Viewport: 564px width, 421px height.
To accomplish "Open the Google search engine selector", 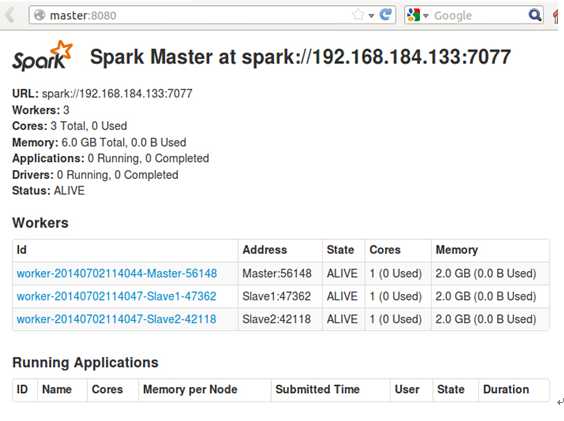I will point(417,15).
